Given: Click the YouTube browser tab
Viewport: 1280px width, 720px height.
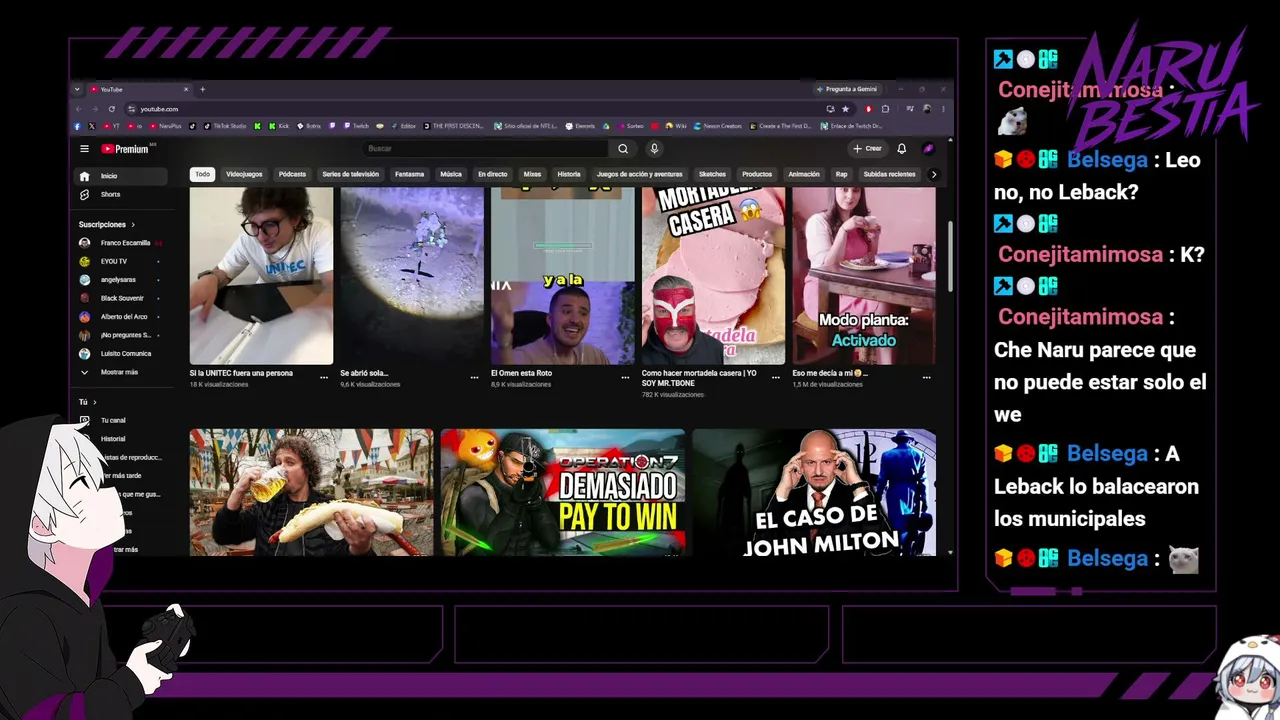Looking at the screenshot, I should [139, 89].
